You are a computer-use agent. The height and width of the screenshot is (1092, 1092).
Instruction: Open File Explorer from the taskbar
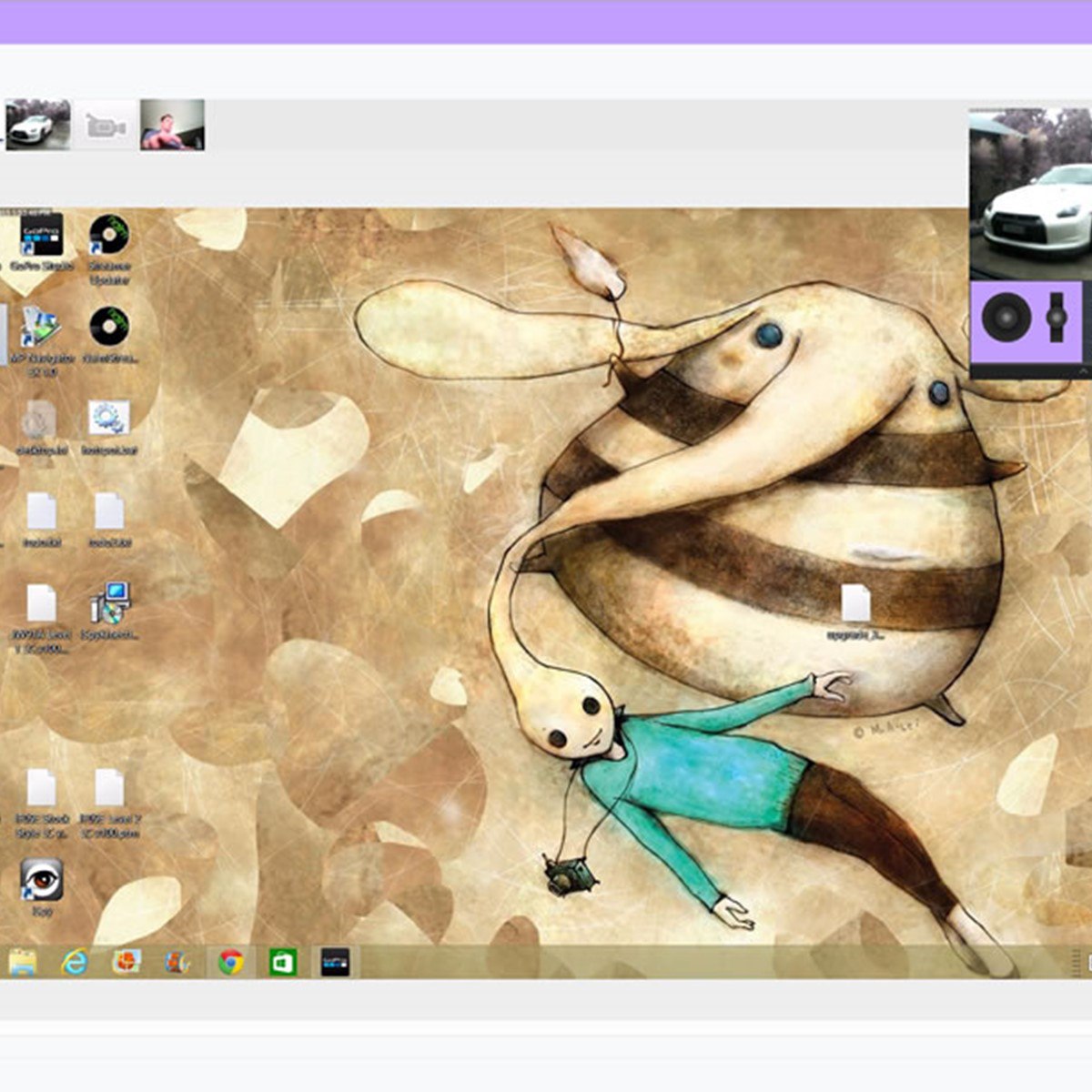tap(23, 962)
